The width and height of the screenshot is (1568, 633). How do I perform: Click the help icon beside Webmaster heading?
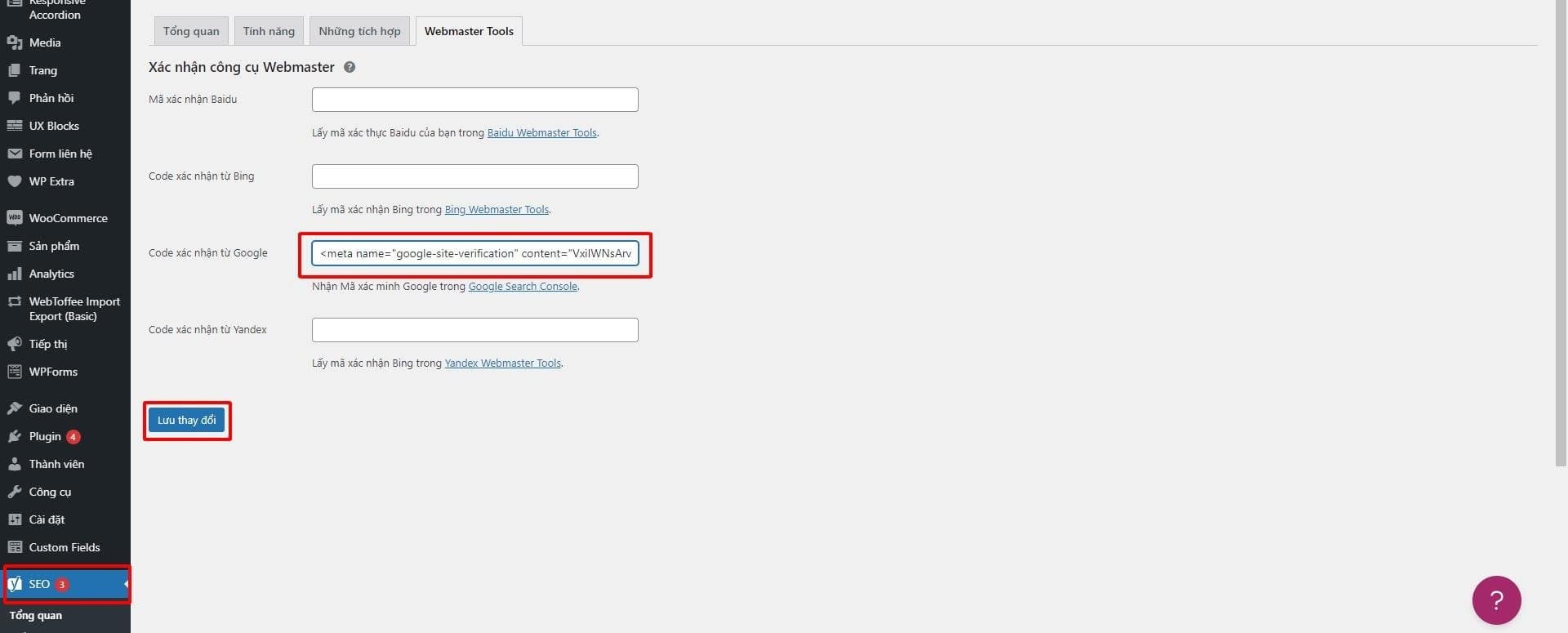click(350, 67)
